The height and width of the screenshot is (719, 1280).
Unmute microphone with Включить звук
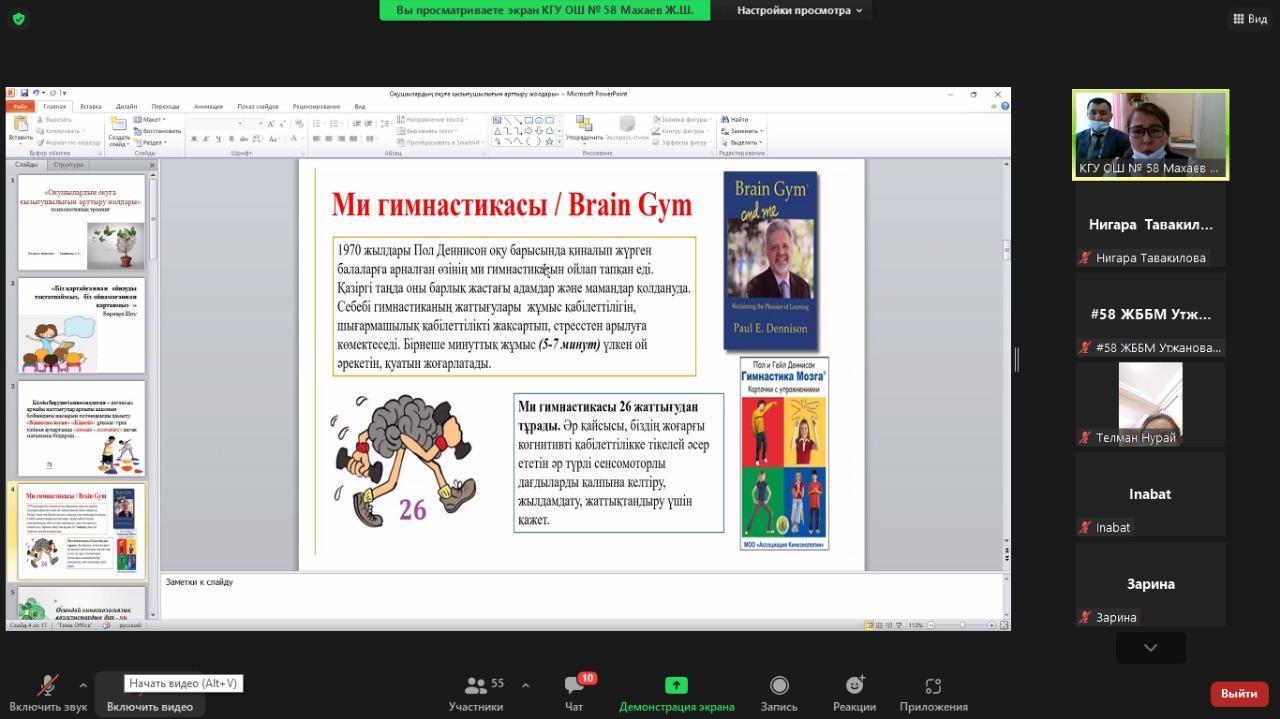coord(48,686)
